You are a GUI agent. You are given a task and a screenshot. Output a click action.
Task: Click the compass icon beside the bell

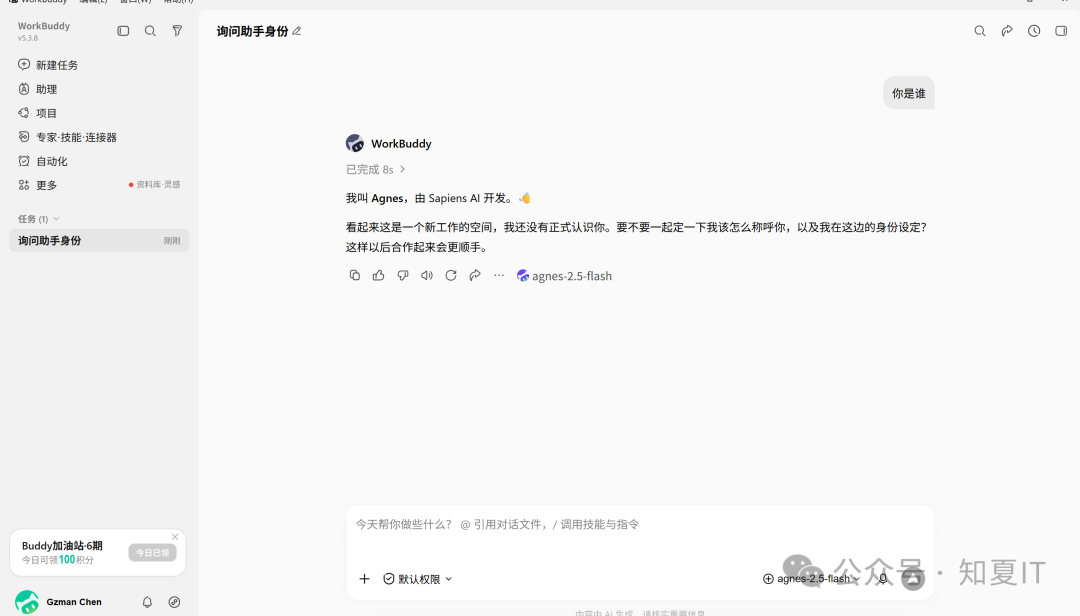174,602
